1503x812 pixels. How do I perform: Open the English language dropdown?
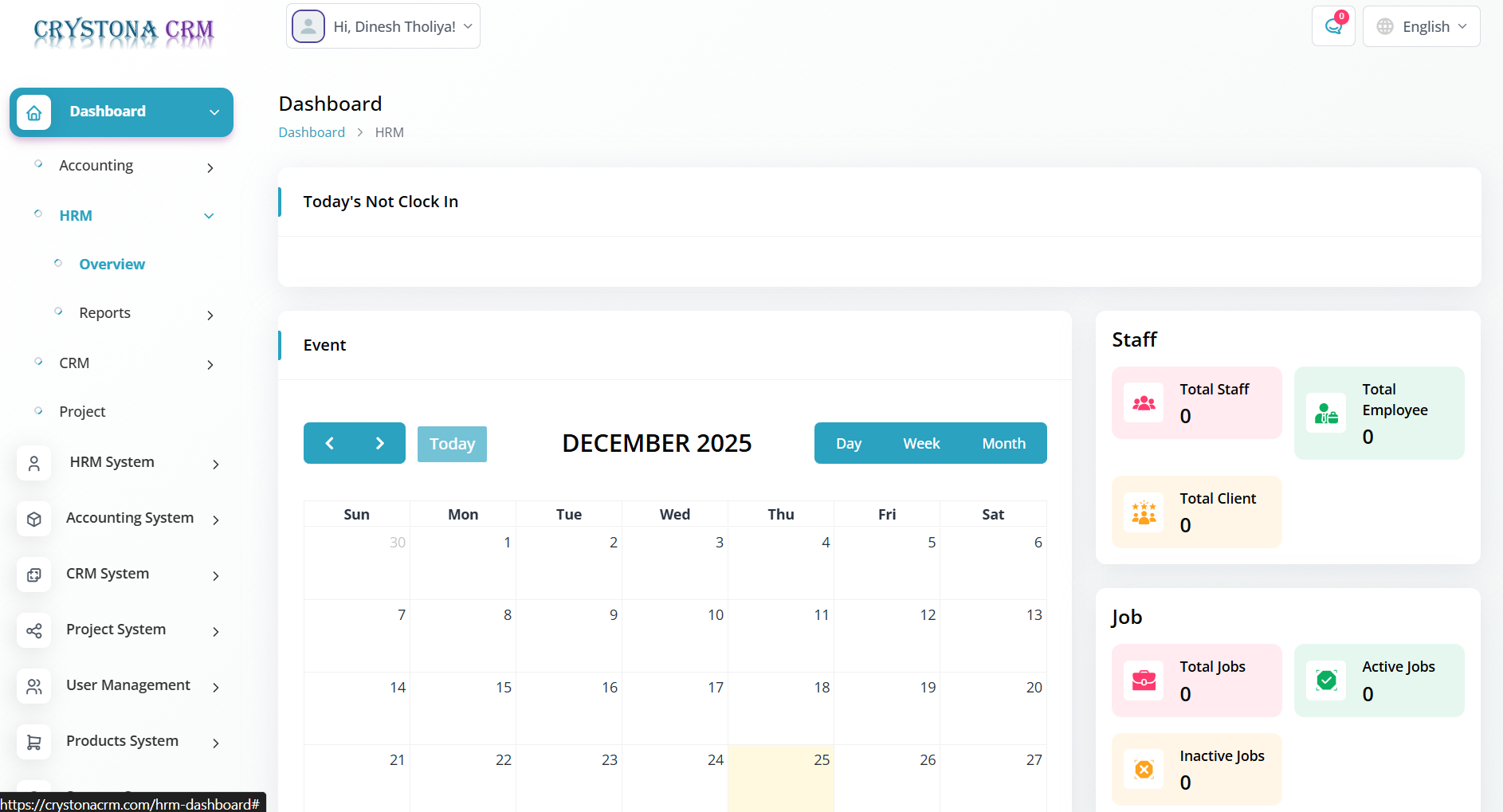click(1422, 26)
